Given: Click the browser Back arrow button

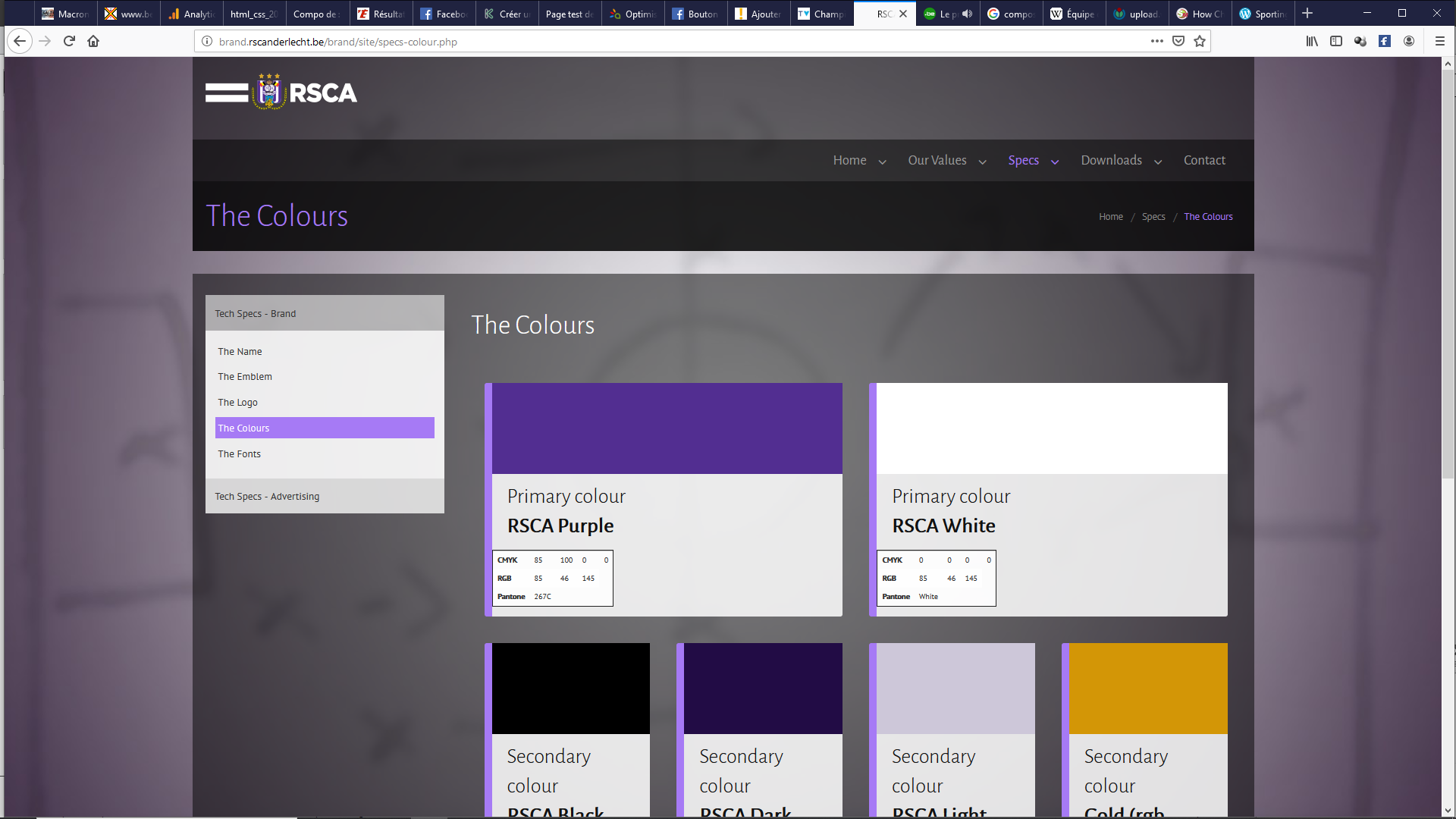Looking at the screenshot, I should 20,41.
